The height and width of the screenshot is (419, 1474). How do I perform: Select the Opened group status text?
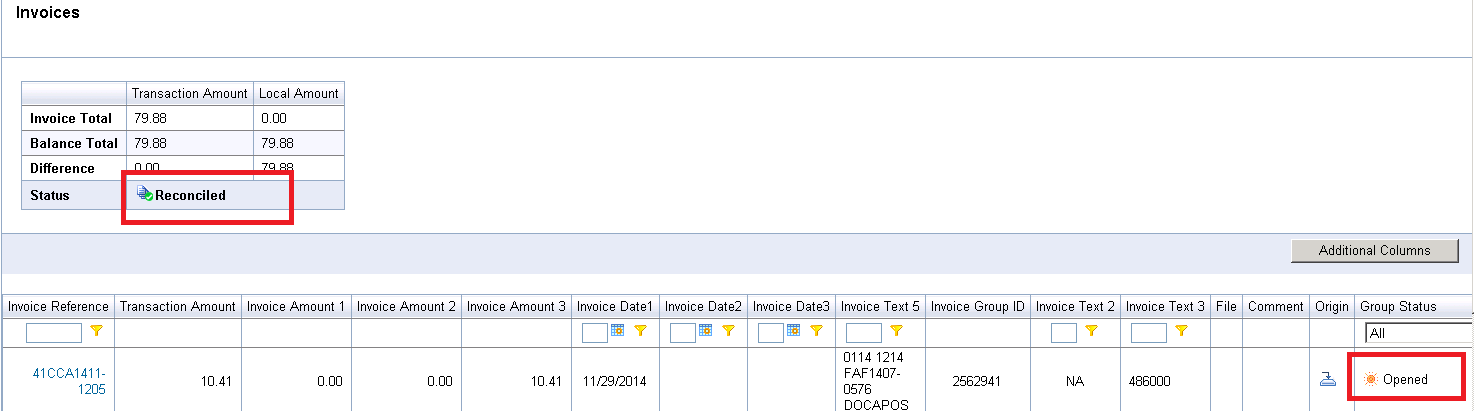(x=1405, y=379)
